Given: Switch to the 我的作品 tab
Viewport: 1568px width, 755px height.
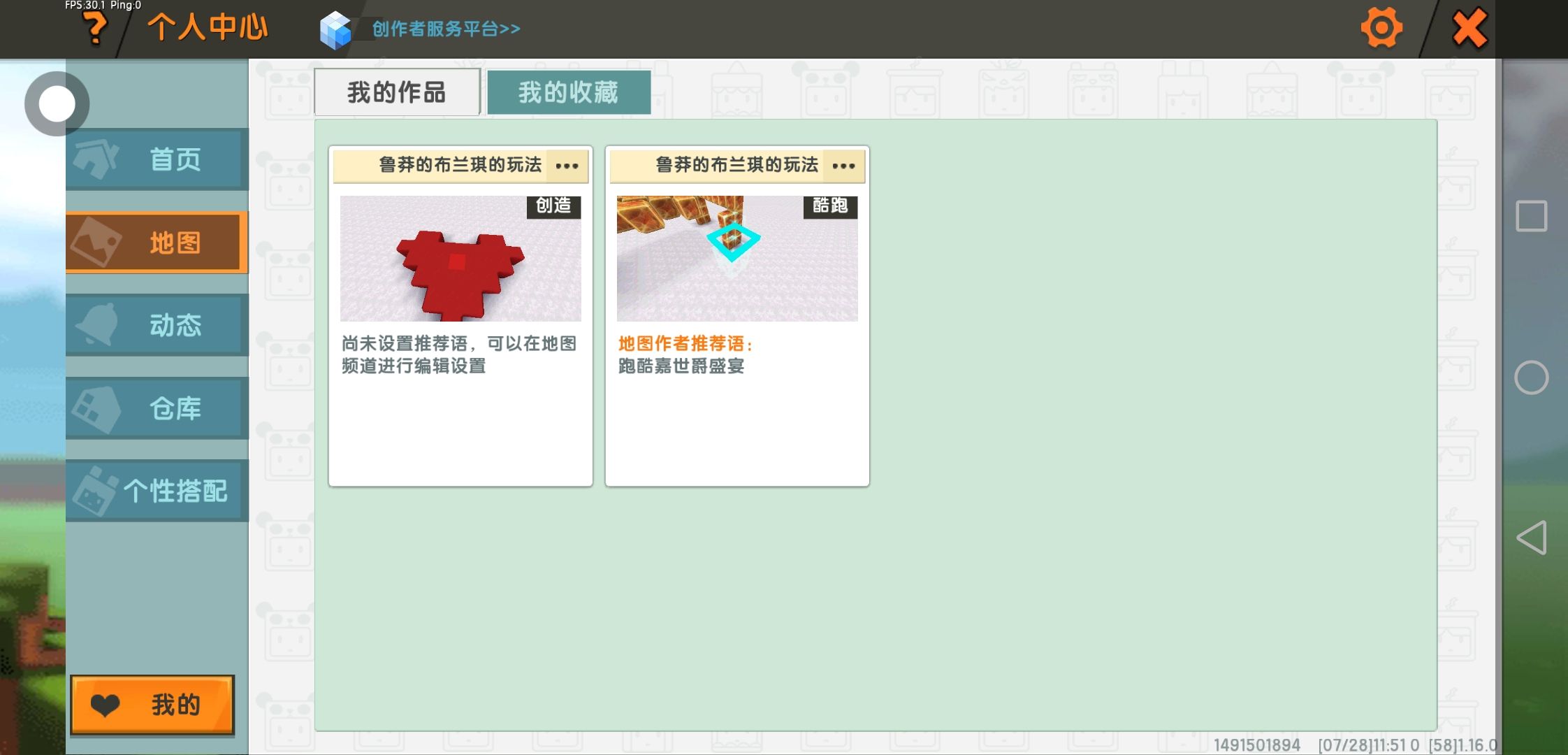Looking at the screenshot, I should [x=397, y=92].
